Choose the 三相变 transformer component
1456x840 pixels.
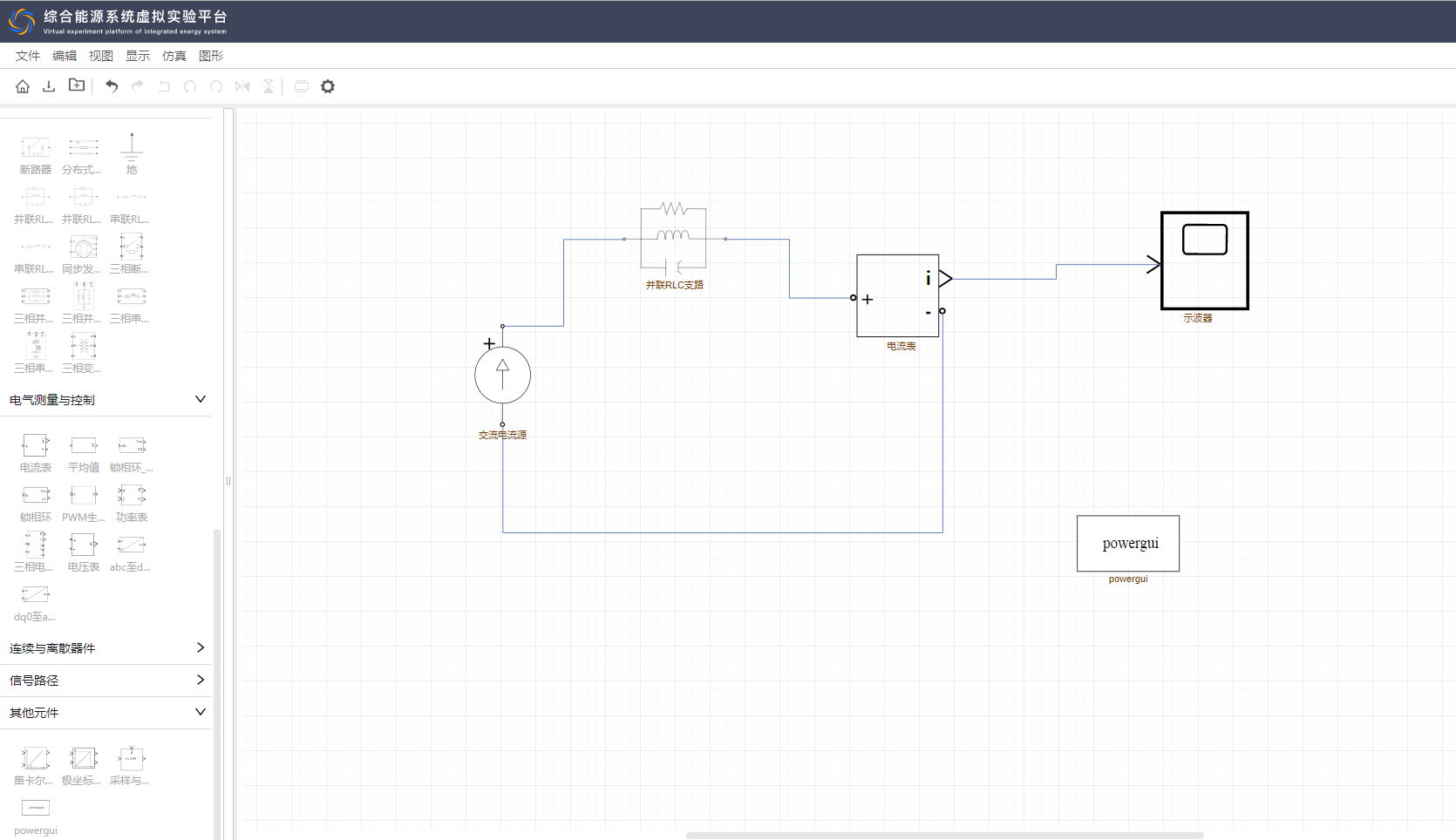click(x=83, y=353)
